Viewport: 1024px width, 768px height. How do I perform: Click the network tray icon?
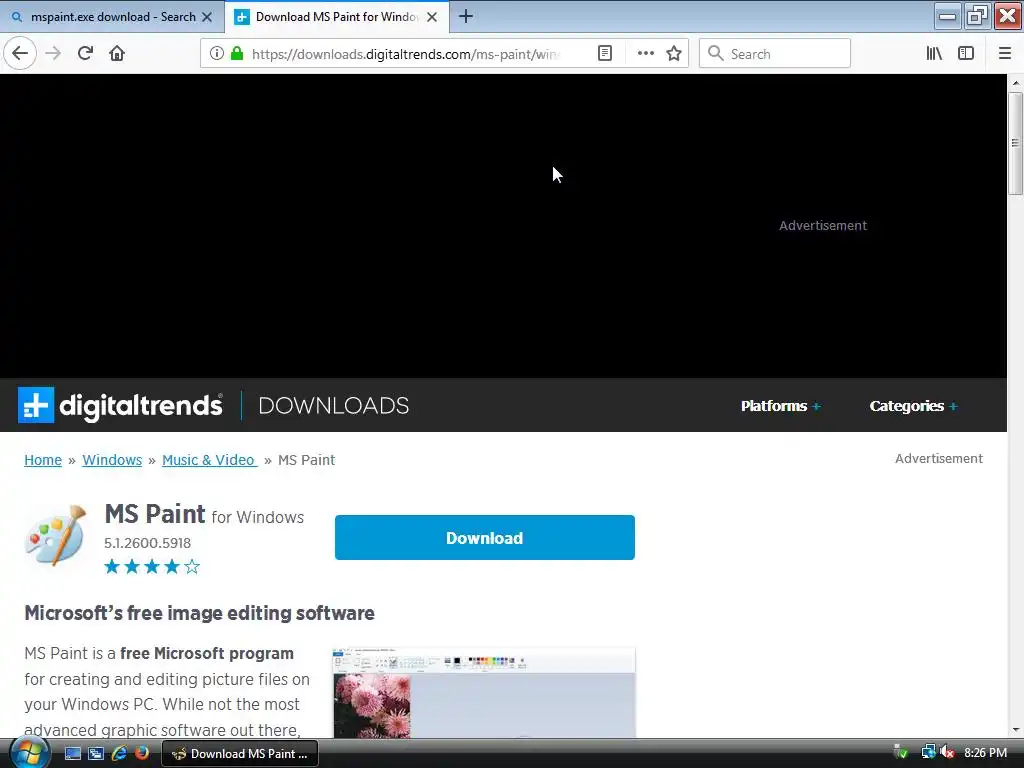point(928,752)
